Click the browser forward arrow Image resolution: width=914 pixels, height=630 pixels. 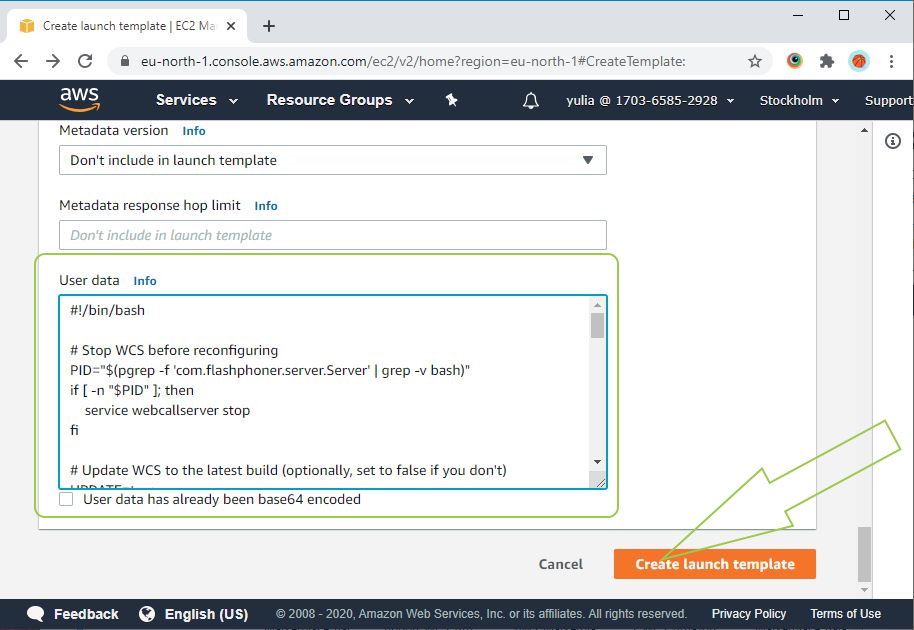53,61
